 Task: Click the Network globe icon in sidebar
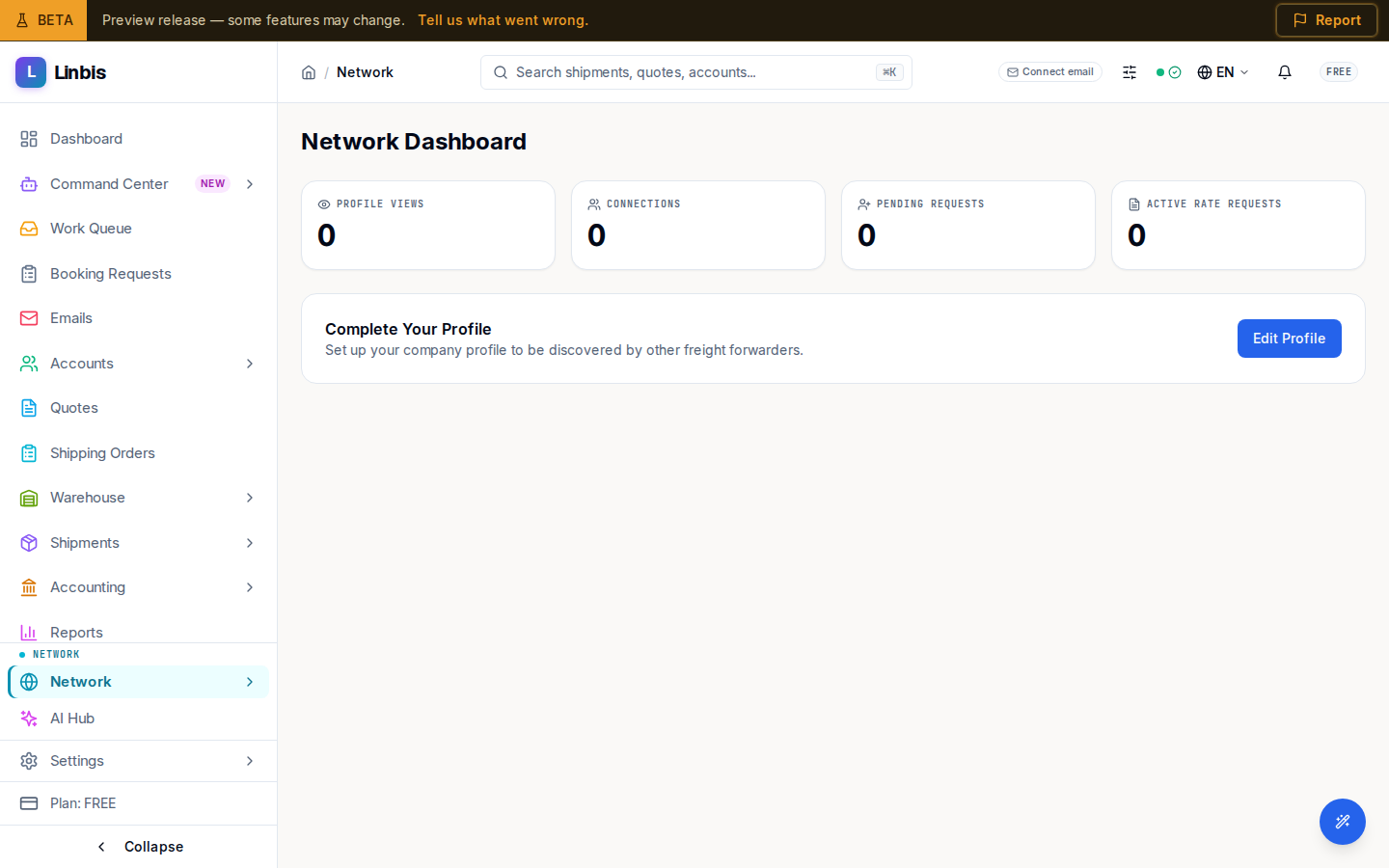coord(29,682)
